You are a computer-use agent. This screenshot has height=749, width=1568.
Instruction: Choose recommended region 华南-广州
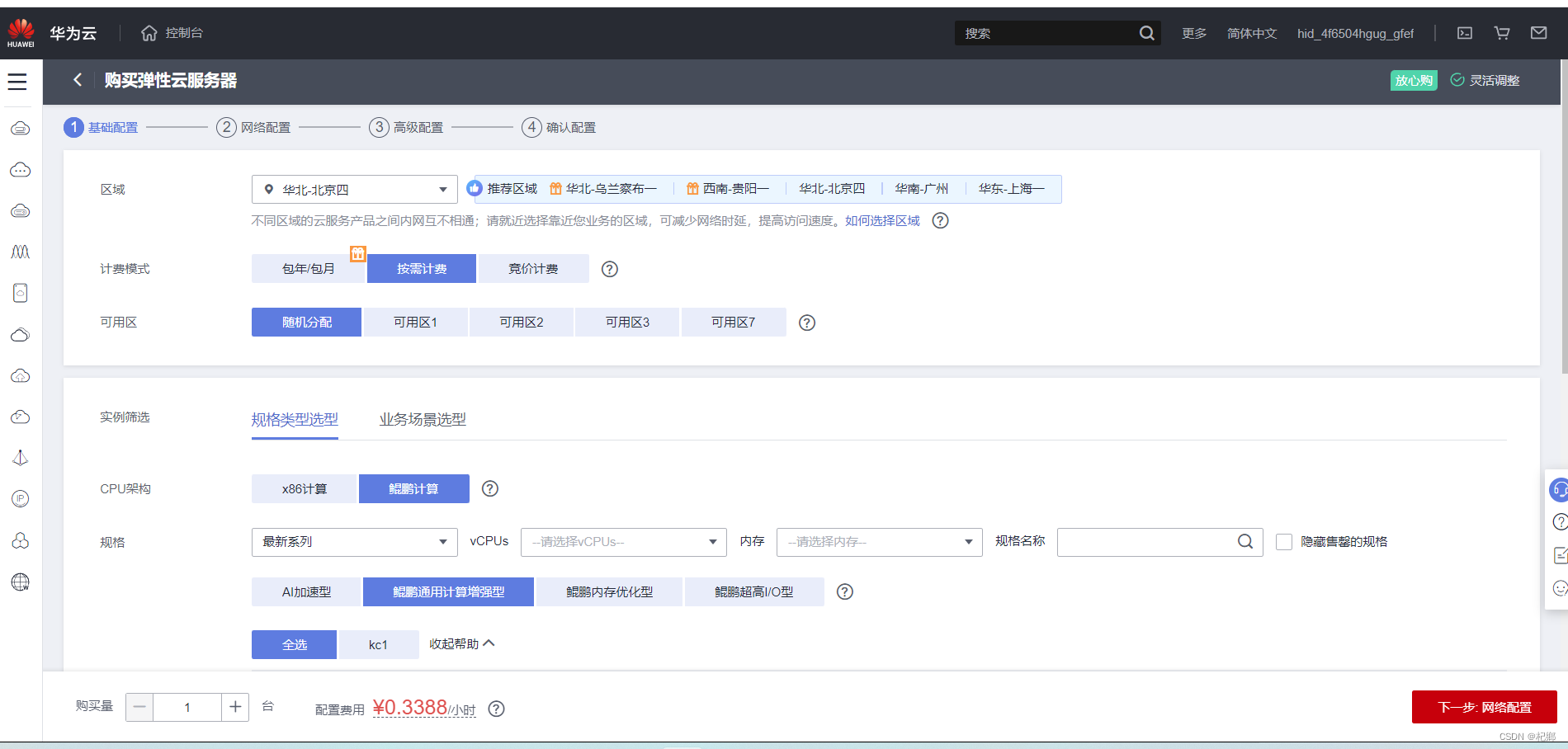tap(922, 189)
